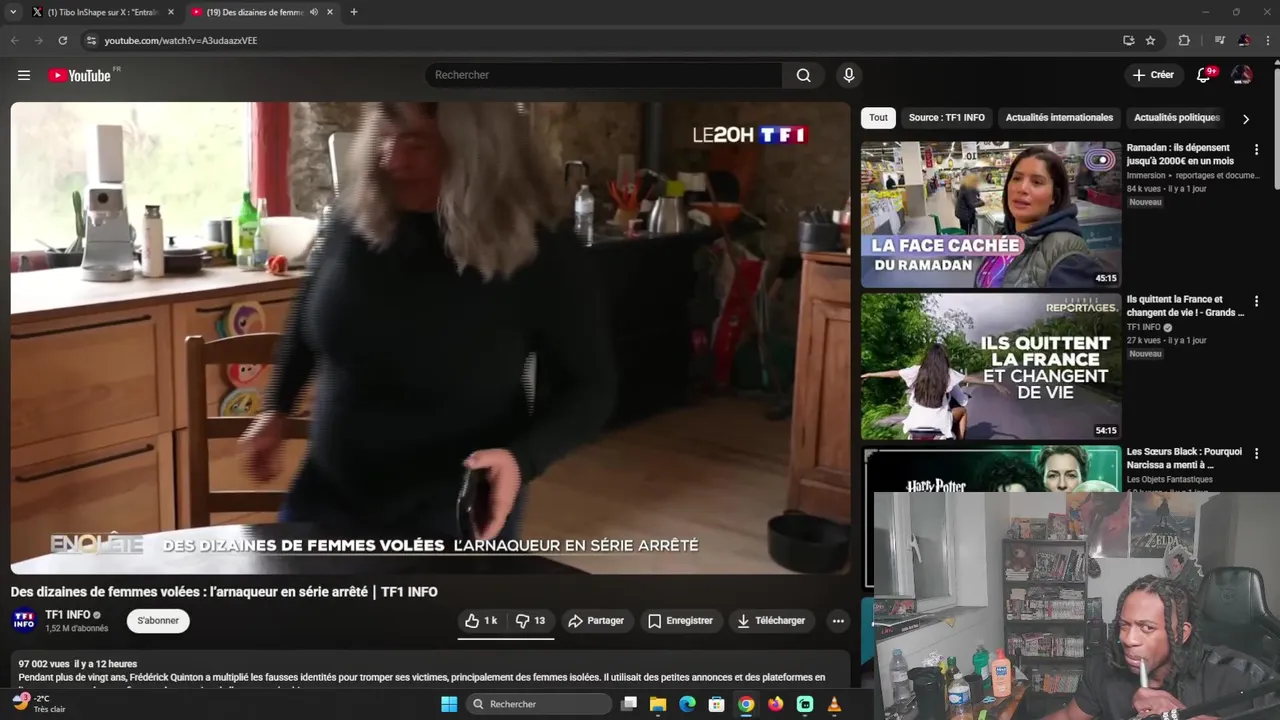This screenshot has width=1280, height=720.
Task: Open the notifications bell
Action: click(1204, 75)
